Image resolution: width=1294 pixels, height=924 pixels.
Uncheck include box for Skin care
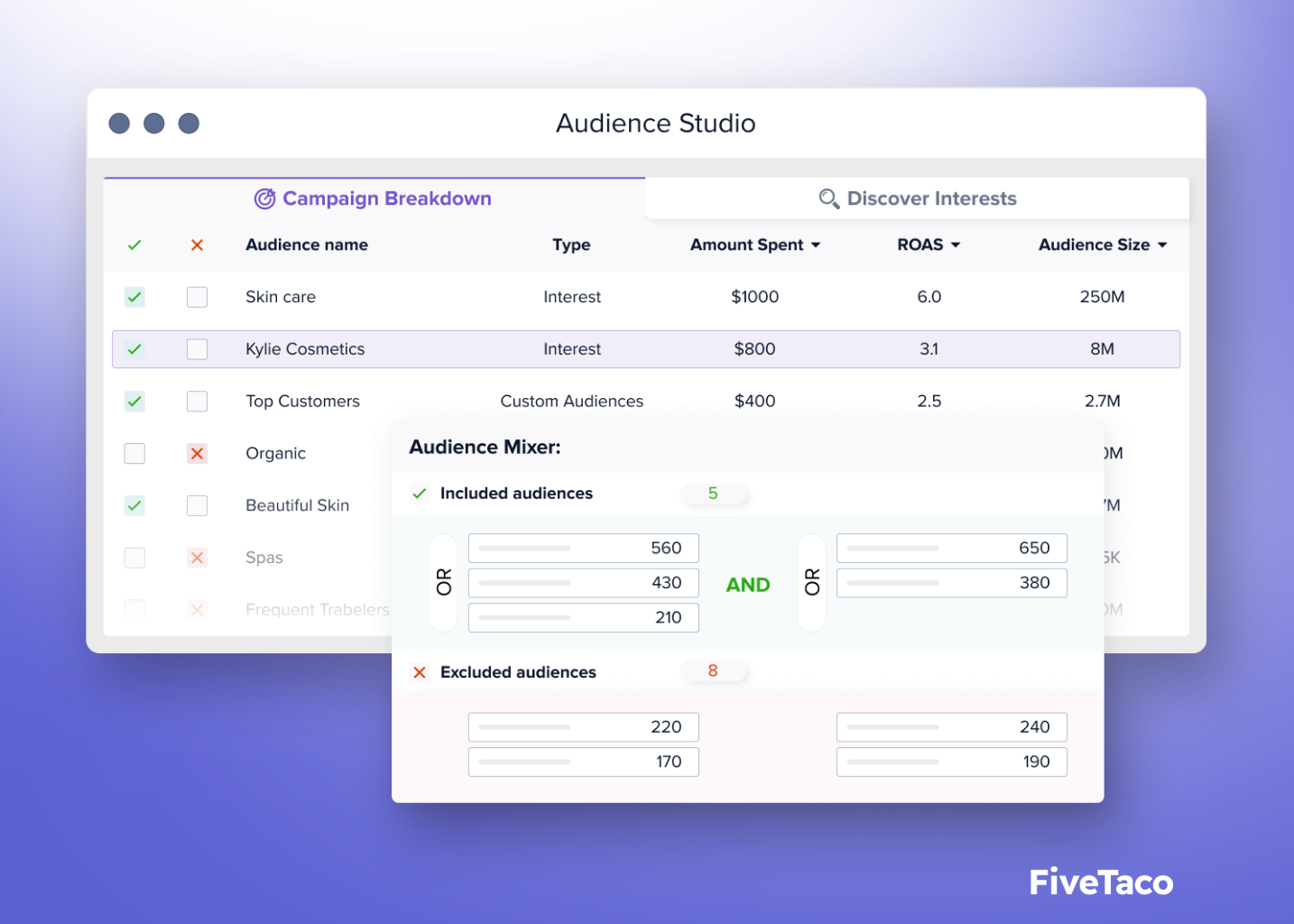pos(134,297)
